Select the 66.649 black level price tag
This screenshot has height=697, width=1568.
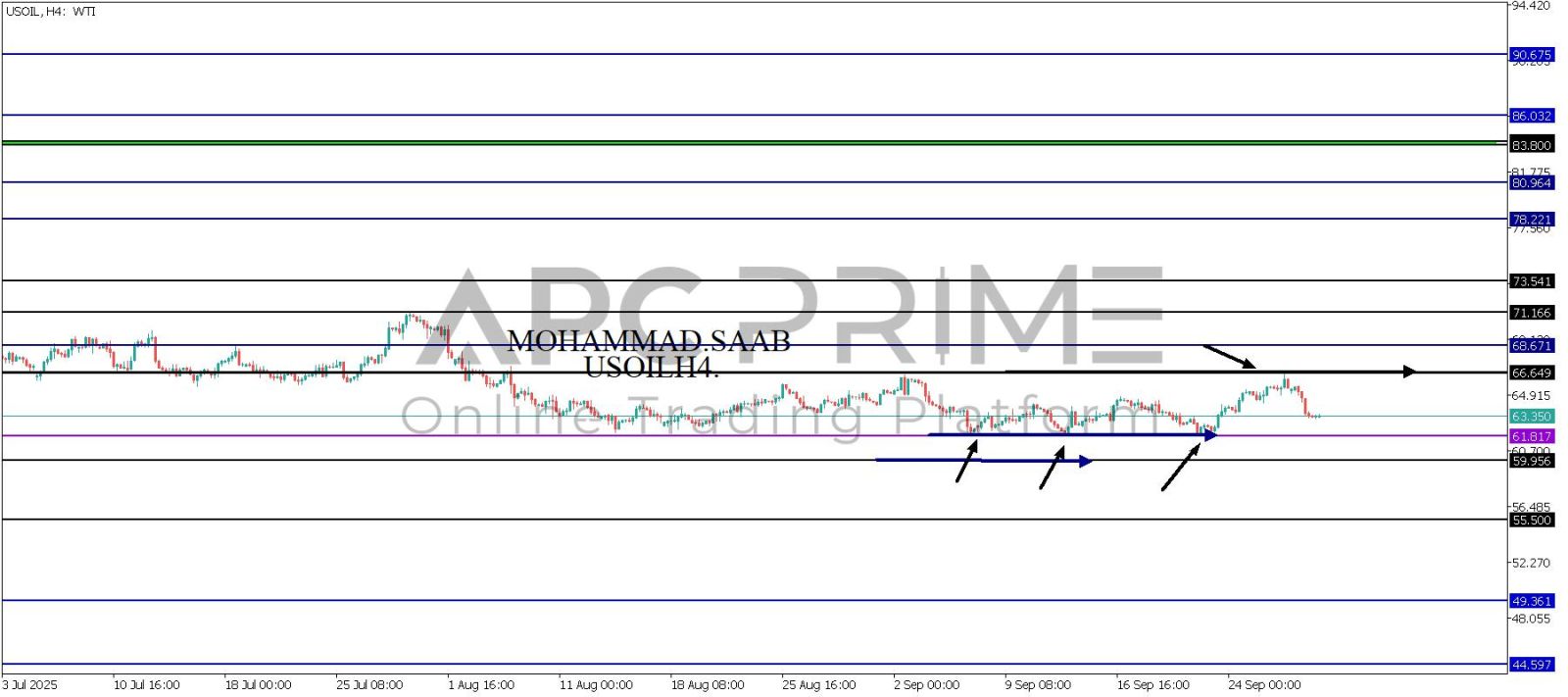(x=1531, y=373)
